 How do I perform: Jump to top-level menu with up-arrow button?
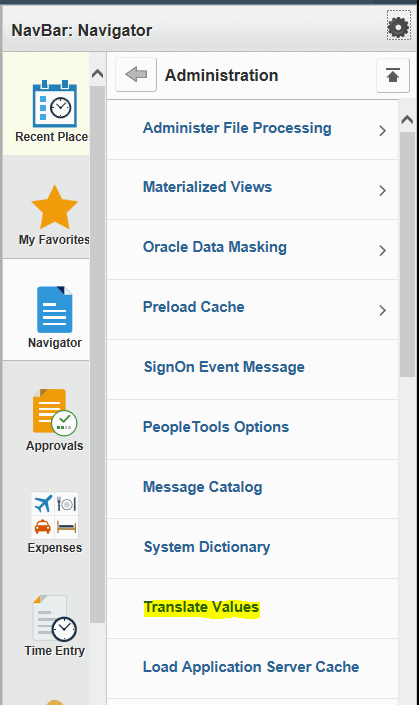point(393,76)
